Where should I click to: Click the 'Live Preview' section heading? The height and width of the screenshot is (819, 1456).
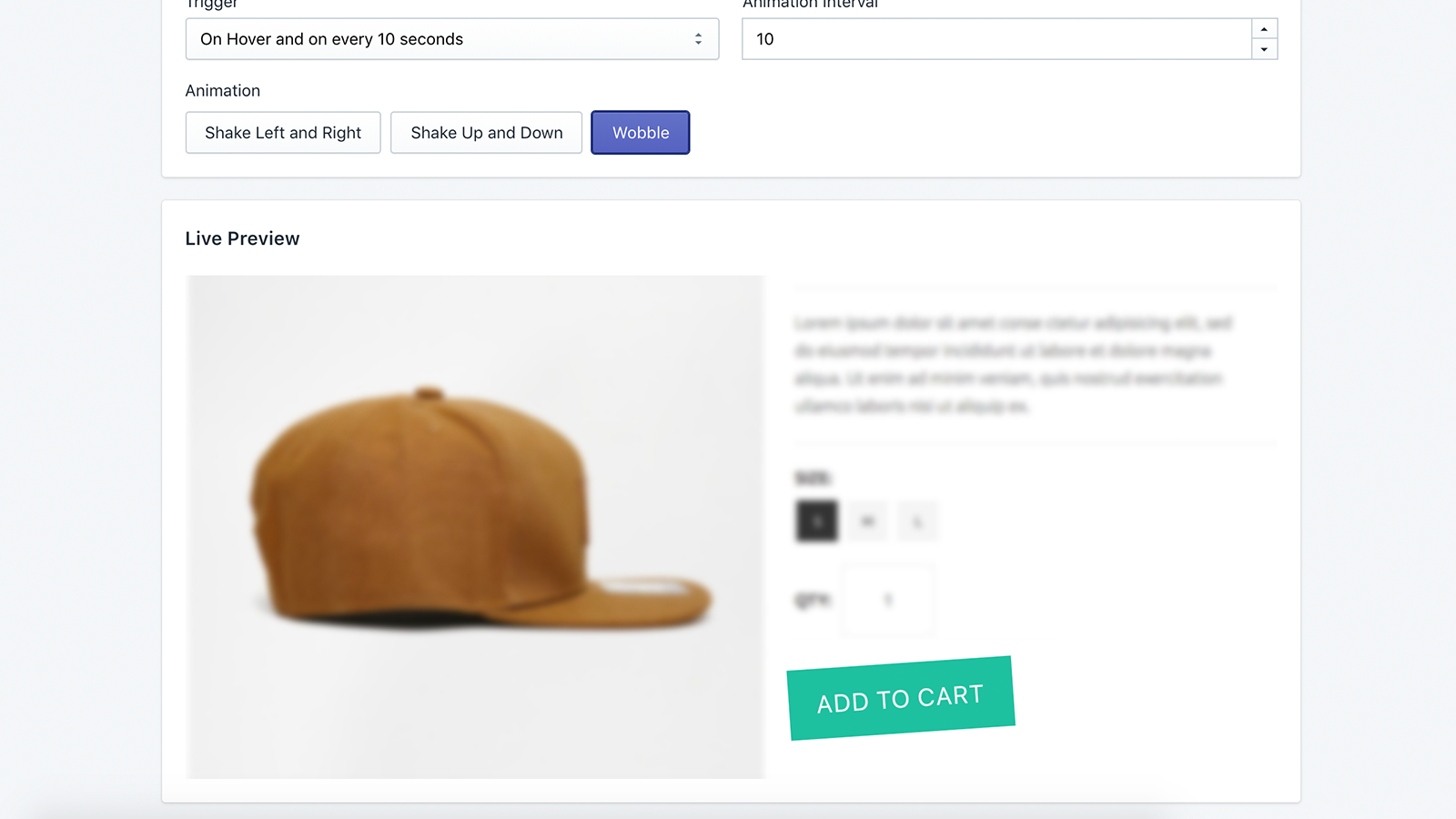[x=242, y=238]
